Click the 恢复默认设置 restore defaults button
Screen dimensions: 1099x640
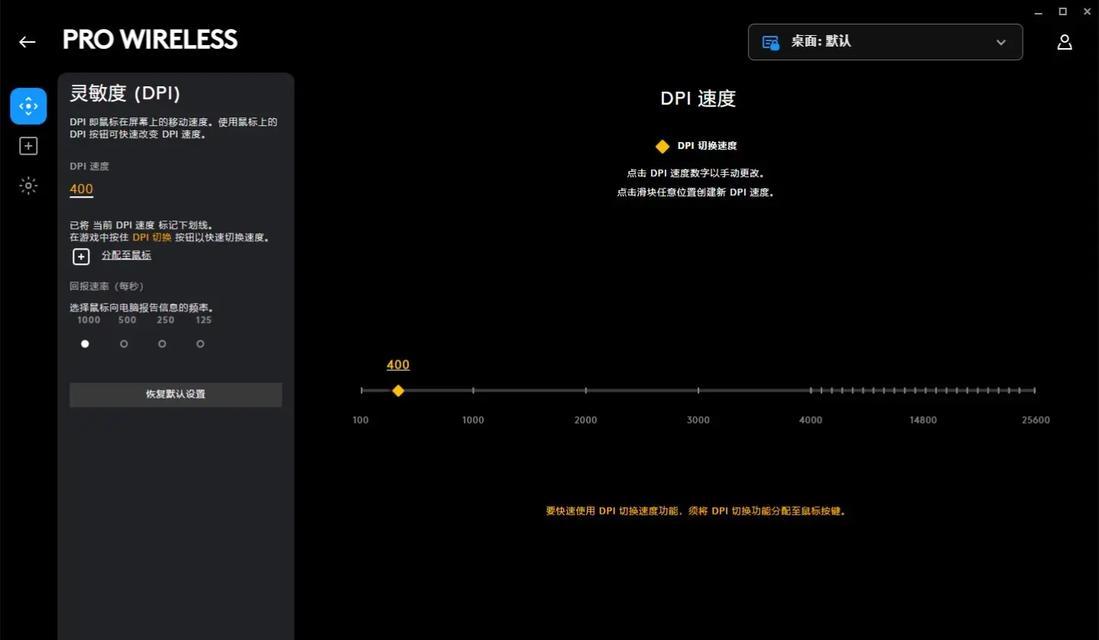[x=176, y=394]
